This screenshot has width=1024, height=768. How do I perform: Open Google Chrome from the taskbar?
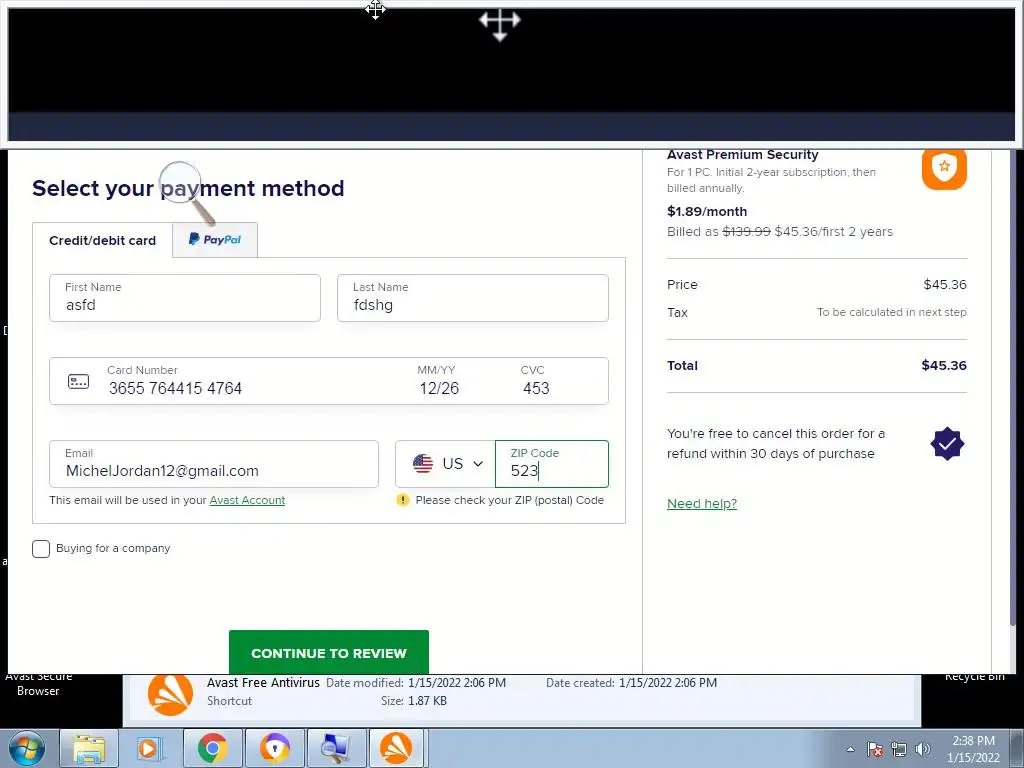pos(212,748)
